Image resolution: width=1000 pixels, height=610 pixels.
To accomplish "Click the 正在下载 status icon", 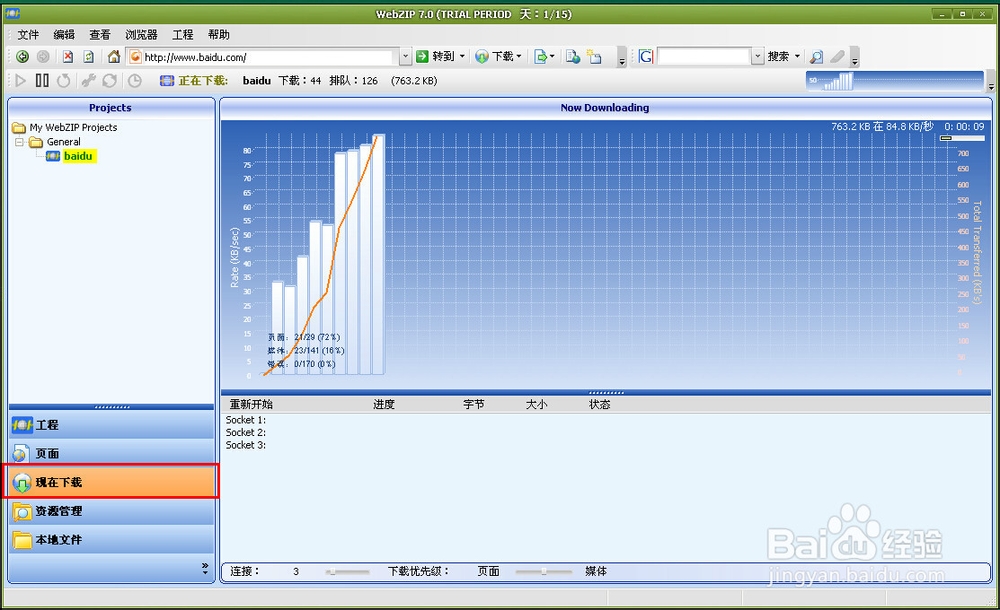I will (167, 80).
